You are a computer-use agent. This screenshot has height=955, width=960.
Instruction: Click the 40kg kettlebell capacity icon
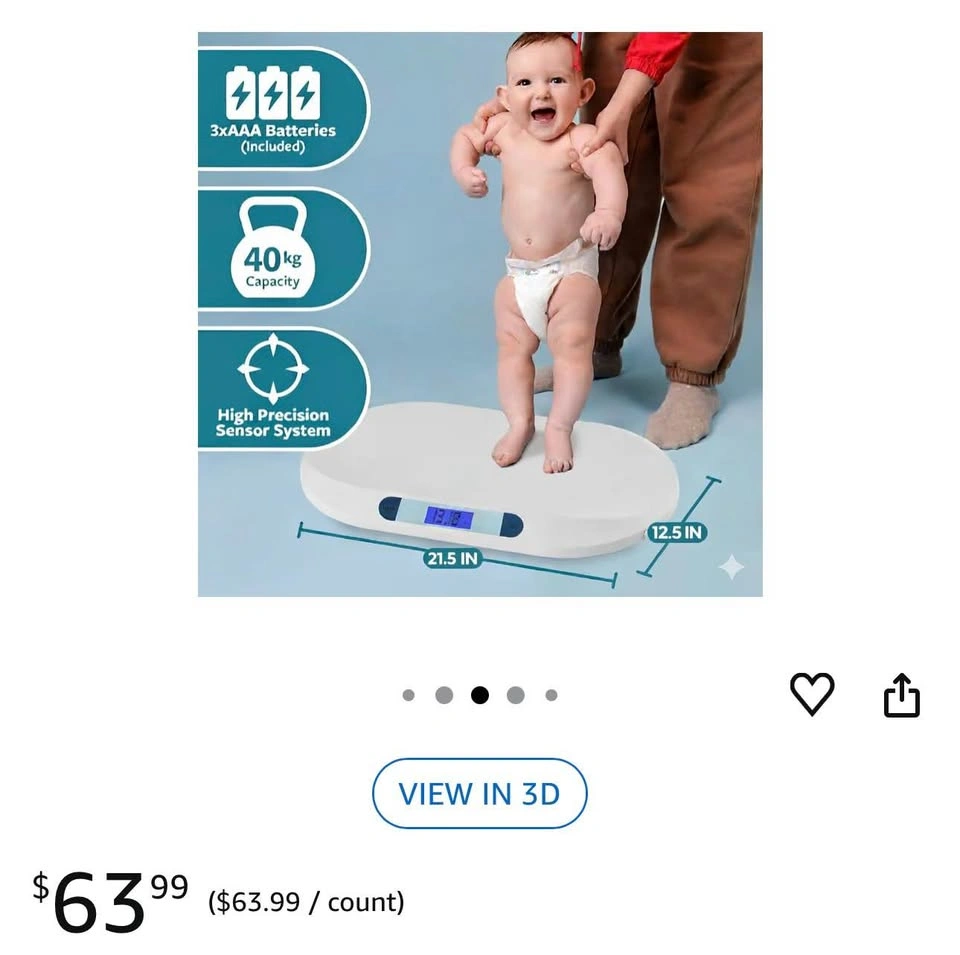(x=272, y=249)
